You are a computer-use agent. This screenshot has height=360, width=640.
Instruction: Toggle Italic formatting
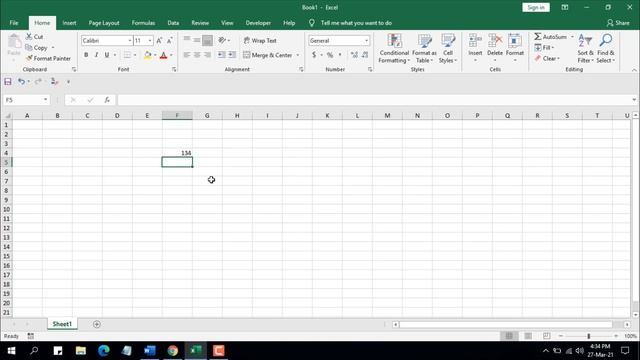[96, 55]
